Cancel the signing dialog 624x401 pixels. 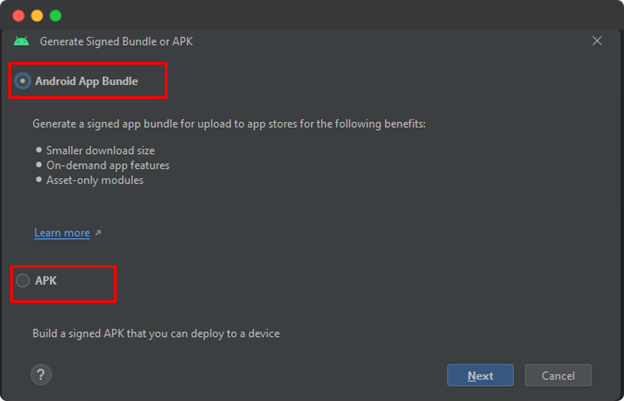pyautogui.click(x=557, y=375)
